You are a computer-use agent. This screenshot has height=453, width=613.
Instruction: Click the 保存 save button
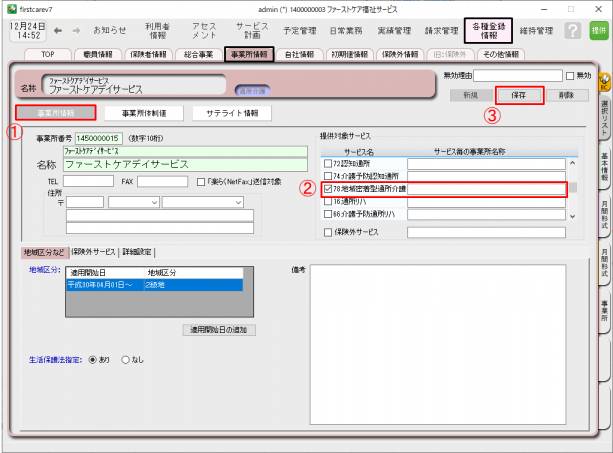[533, 94]
